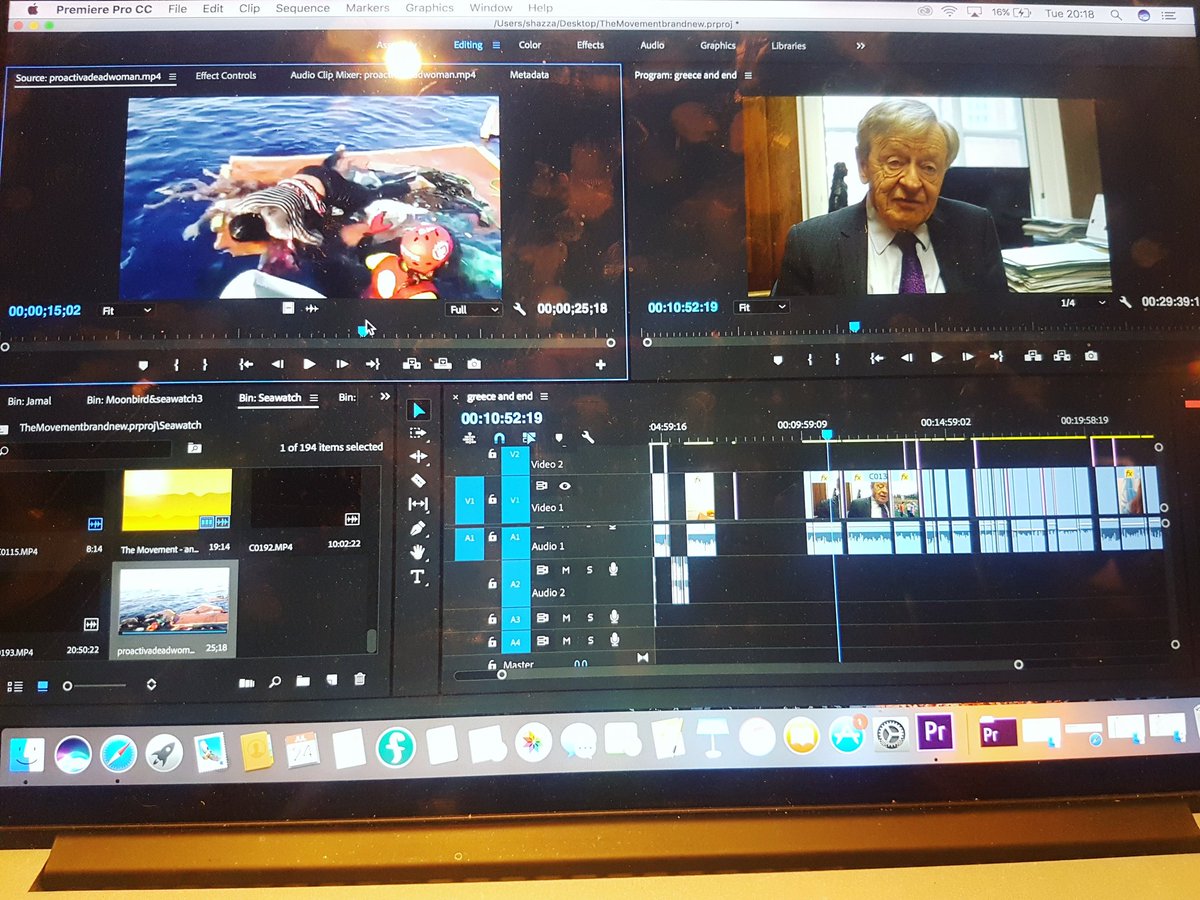Play the Program monitor sequence

point(937,357)
